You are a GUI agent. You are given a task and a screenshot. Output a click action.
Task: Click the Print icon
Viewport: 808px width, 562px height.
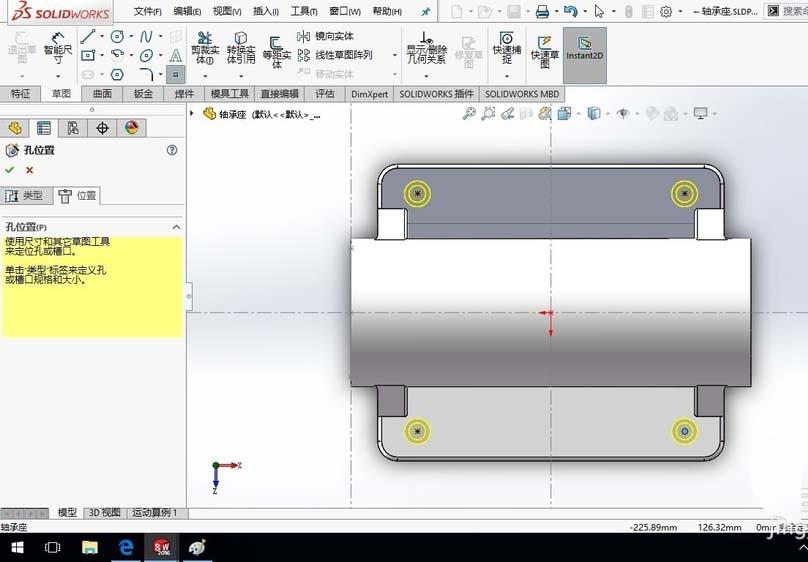[x=542, y=11]
